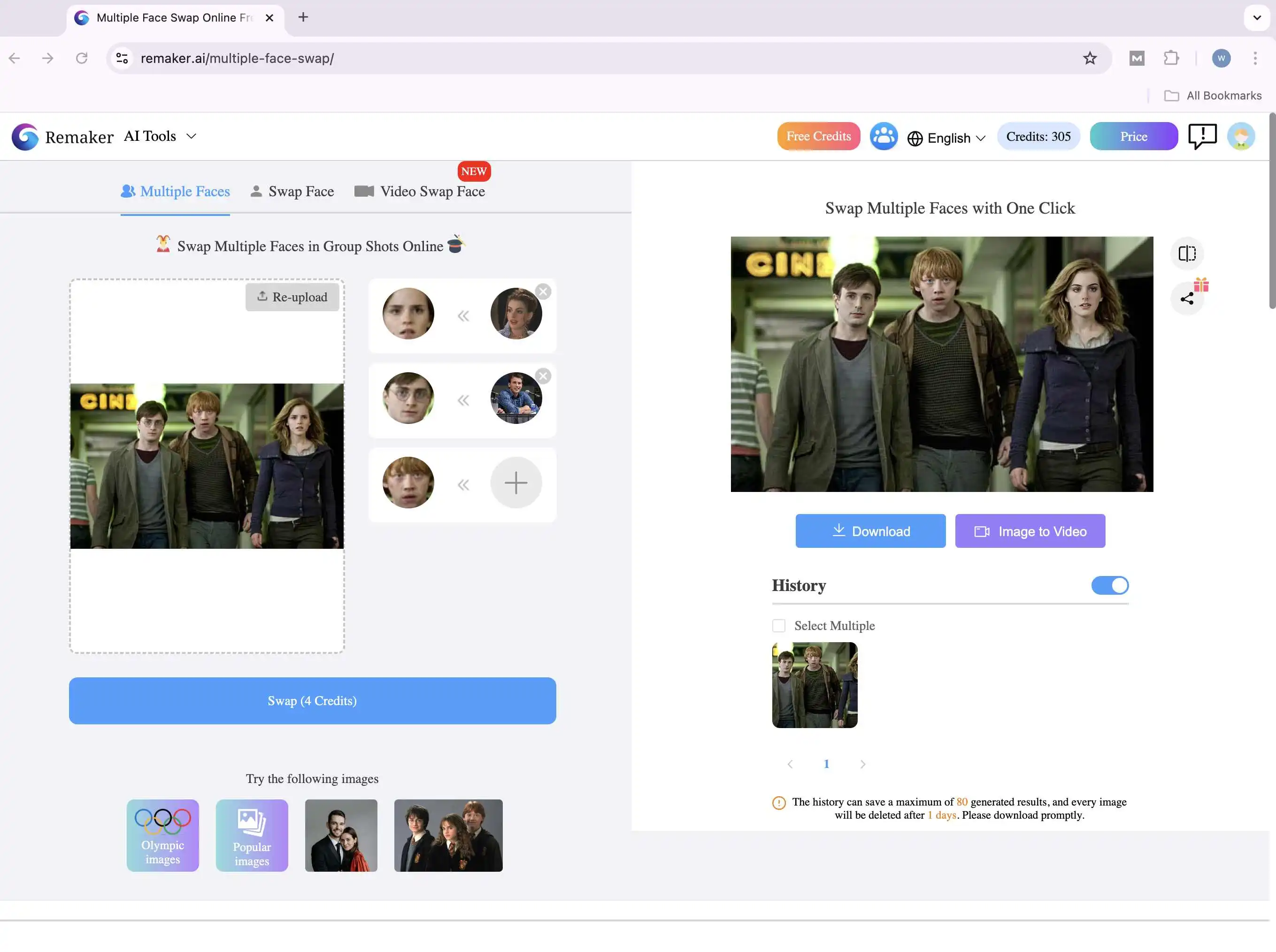This screenshot has height=952, width=1276.
Task: Click the Re-upload button
Action: point(292,297)
